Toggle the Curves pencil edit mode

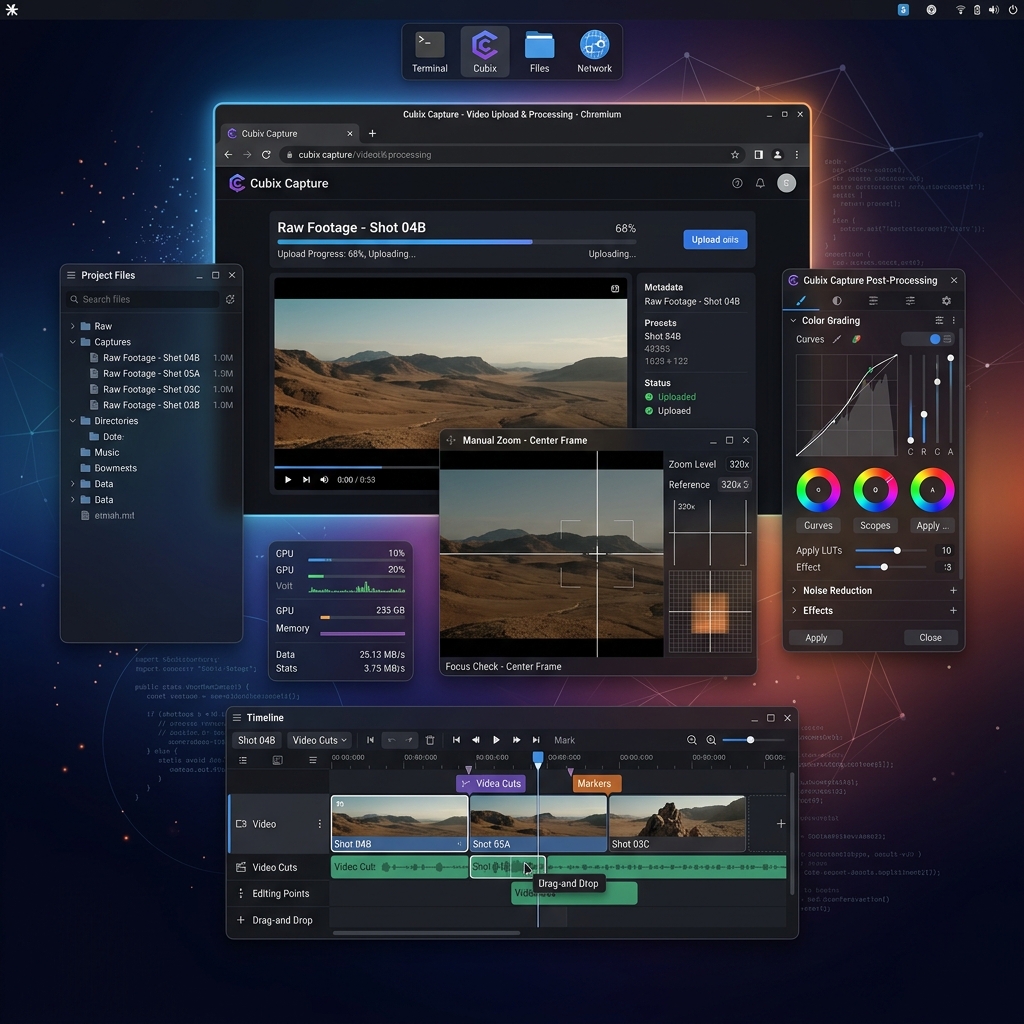point(837,339)
